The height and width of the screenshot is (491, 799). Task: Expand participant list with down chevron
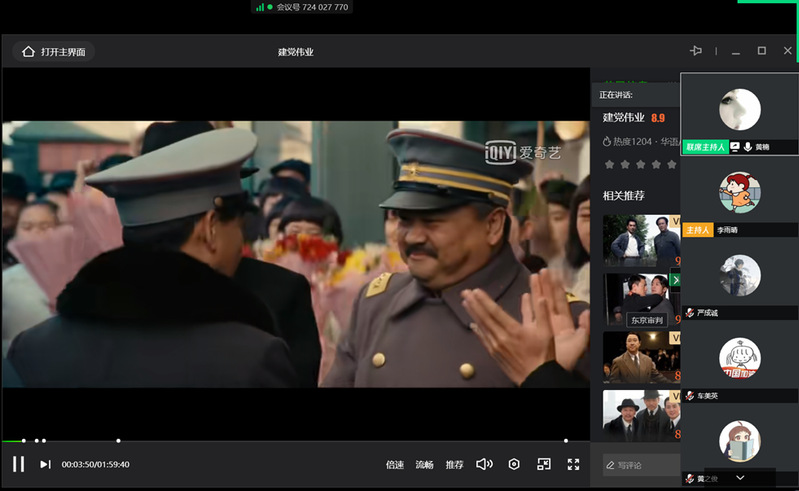[740, 478]
